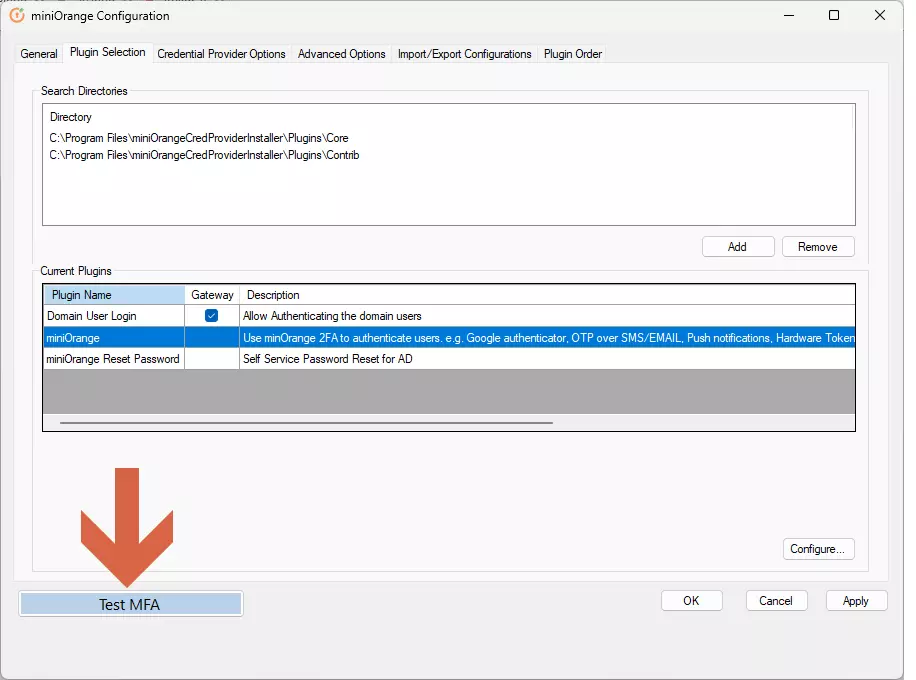The image size is (916, 680).
Task: Enable the Gateway checkbox for miniOrange plugin
Action: point(211,338)
